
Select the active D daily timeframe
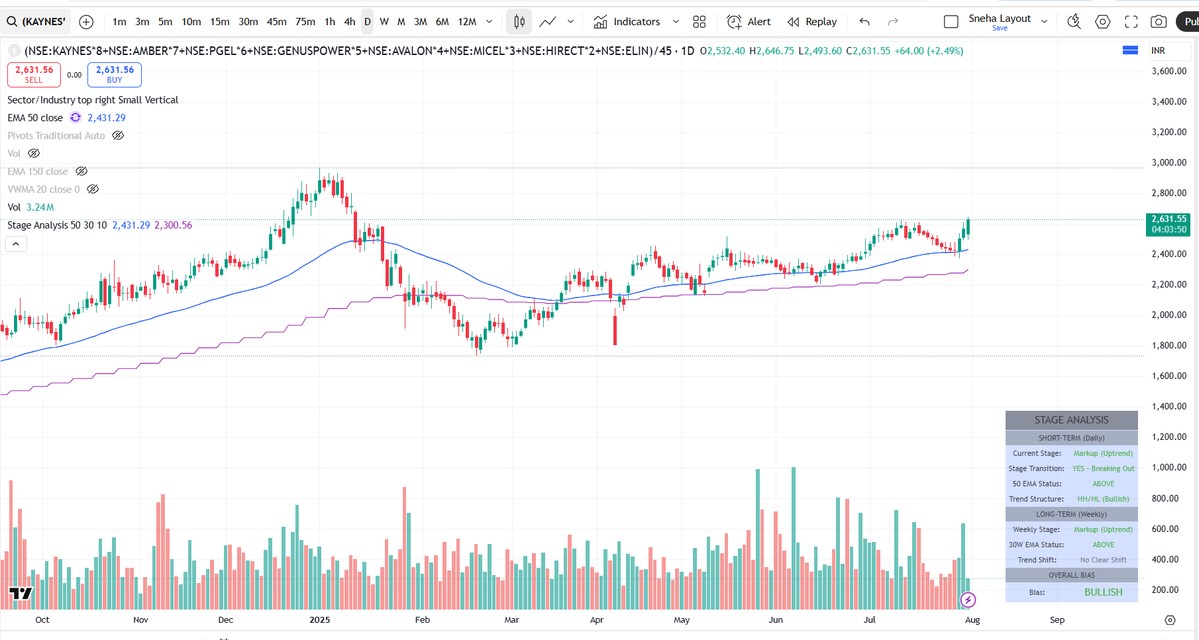point(367,21)
